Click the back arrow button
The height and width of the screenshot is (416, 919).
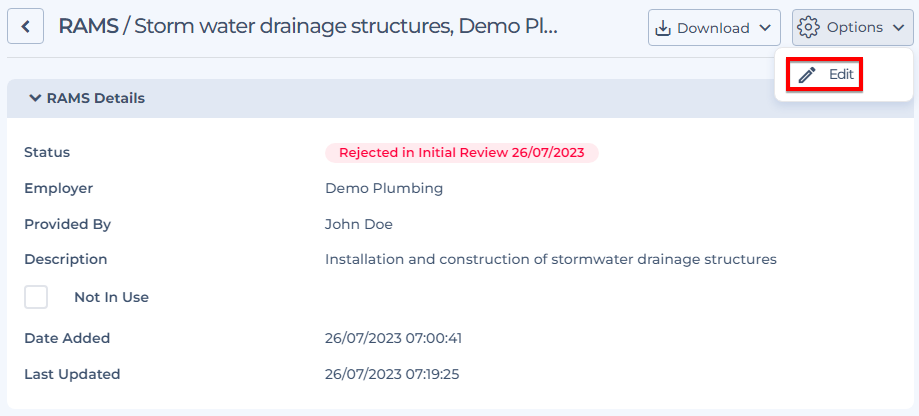tap(25, 27)
